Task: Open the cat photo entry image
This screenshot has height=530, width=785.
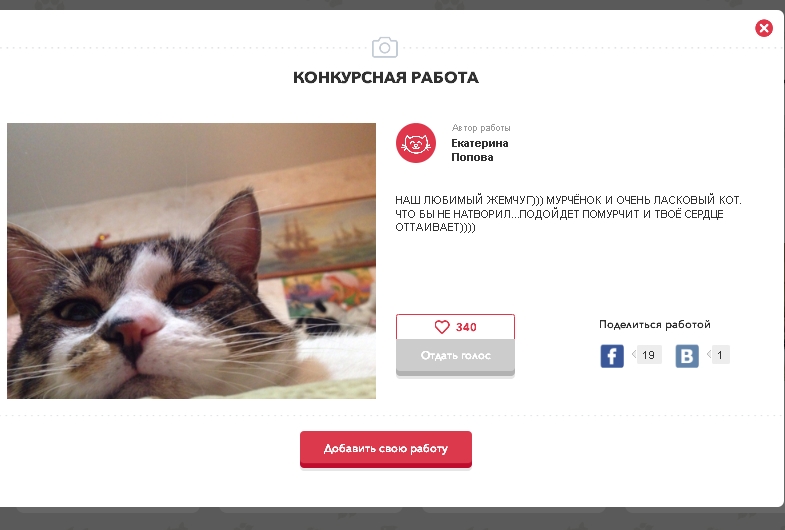Action: 191,261
